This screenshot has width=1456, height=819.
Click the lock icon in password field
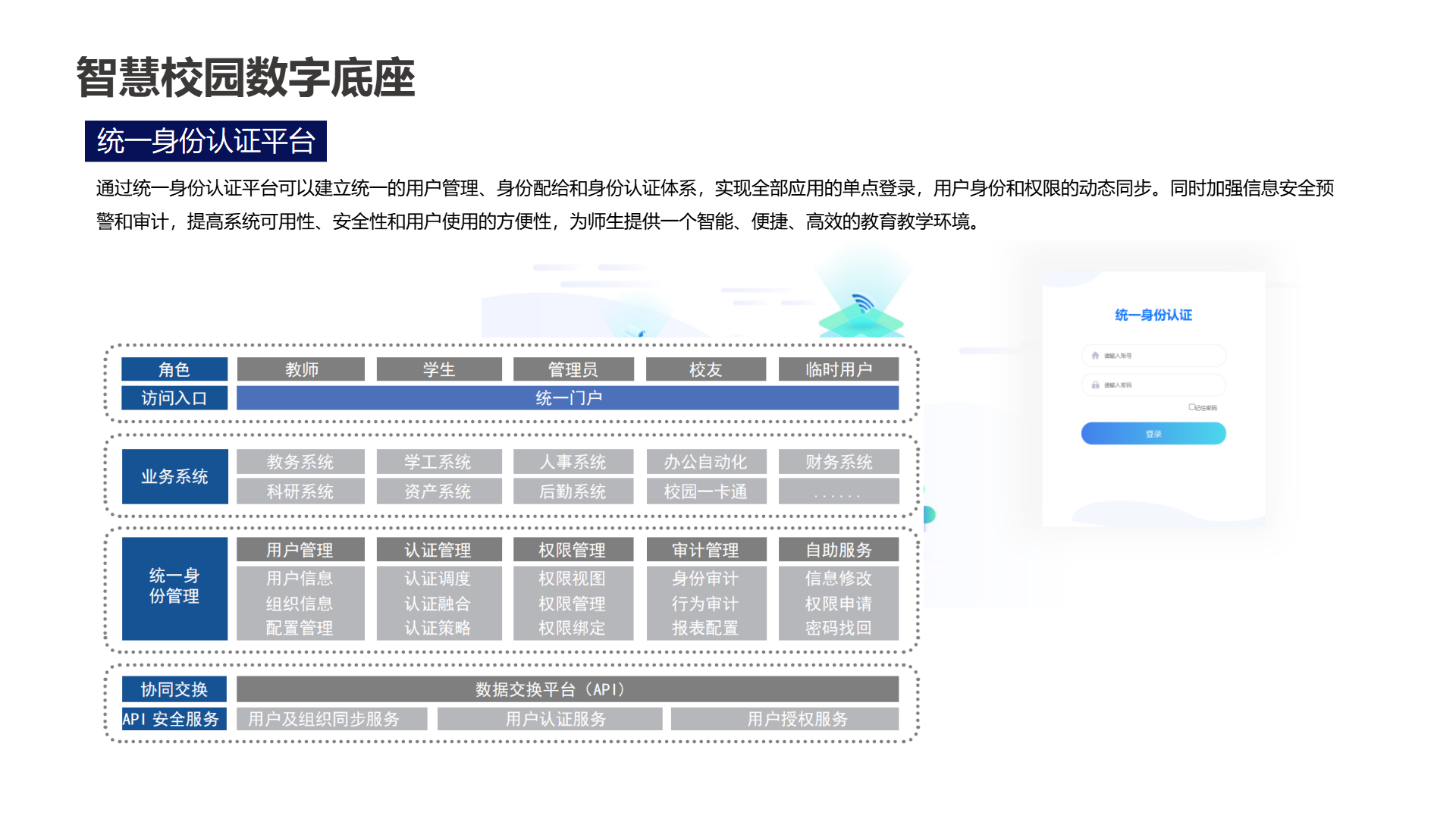click(x=1095, y=384)
